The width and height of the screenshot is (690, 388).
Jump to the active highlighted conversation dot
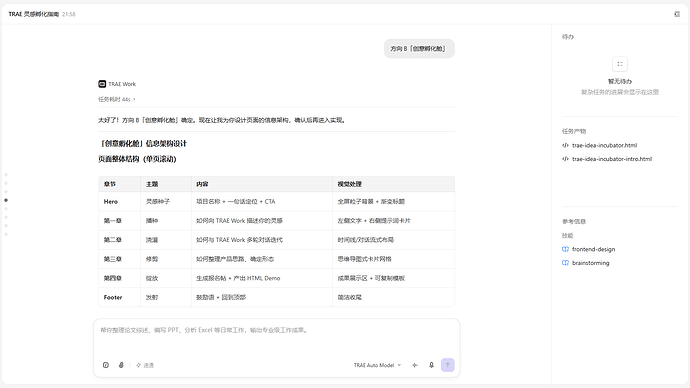pyautogui.click(x=6, y=200)
